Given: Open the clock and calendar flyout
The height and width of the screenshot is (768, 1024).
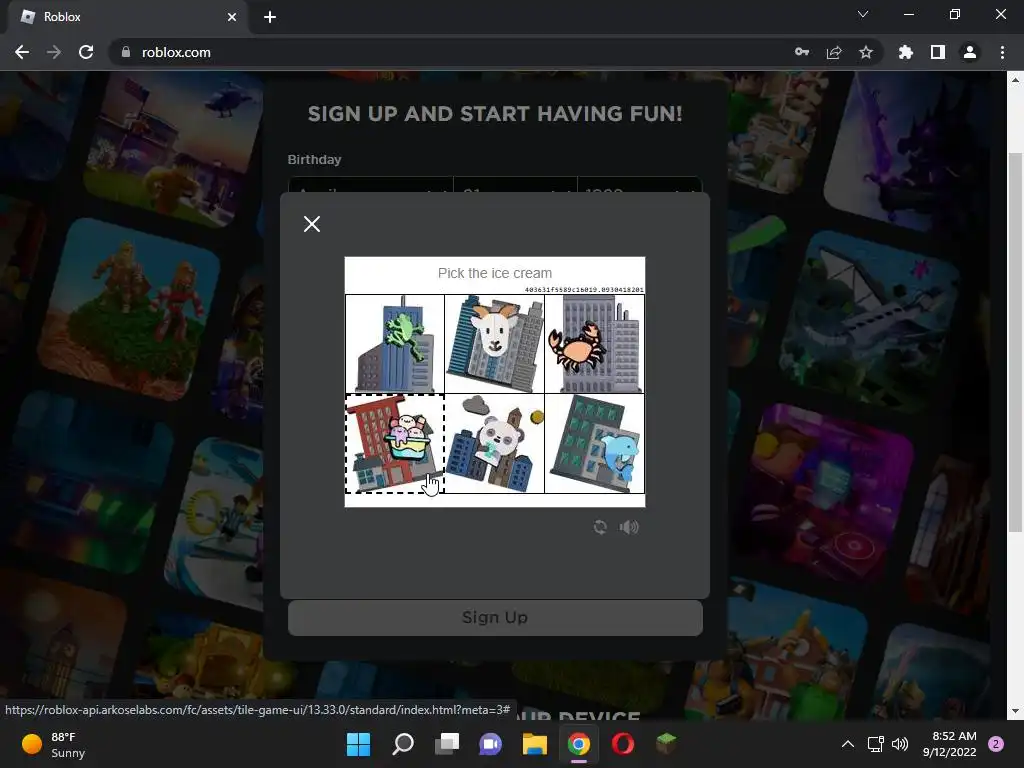Looking at the screenshot, I should [950, 744].
